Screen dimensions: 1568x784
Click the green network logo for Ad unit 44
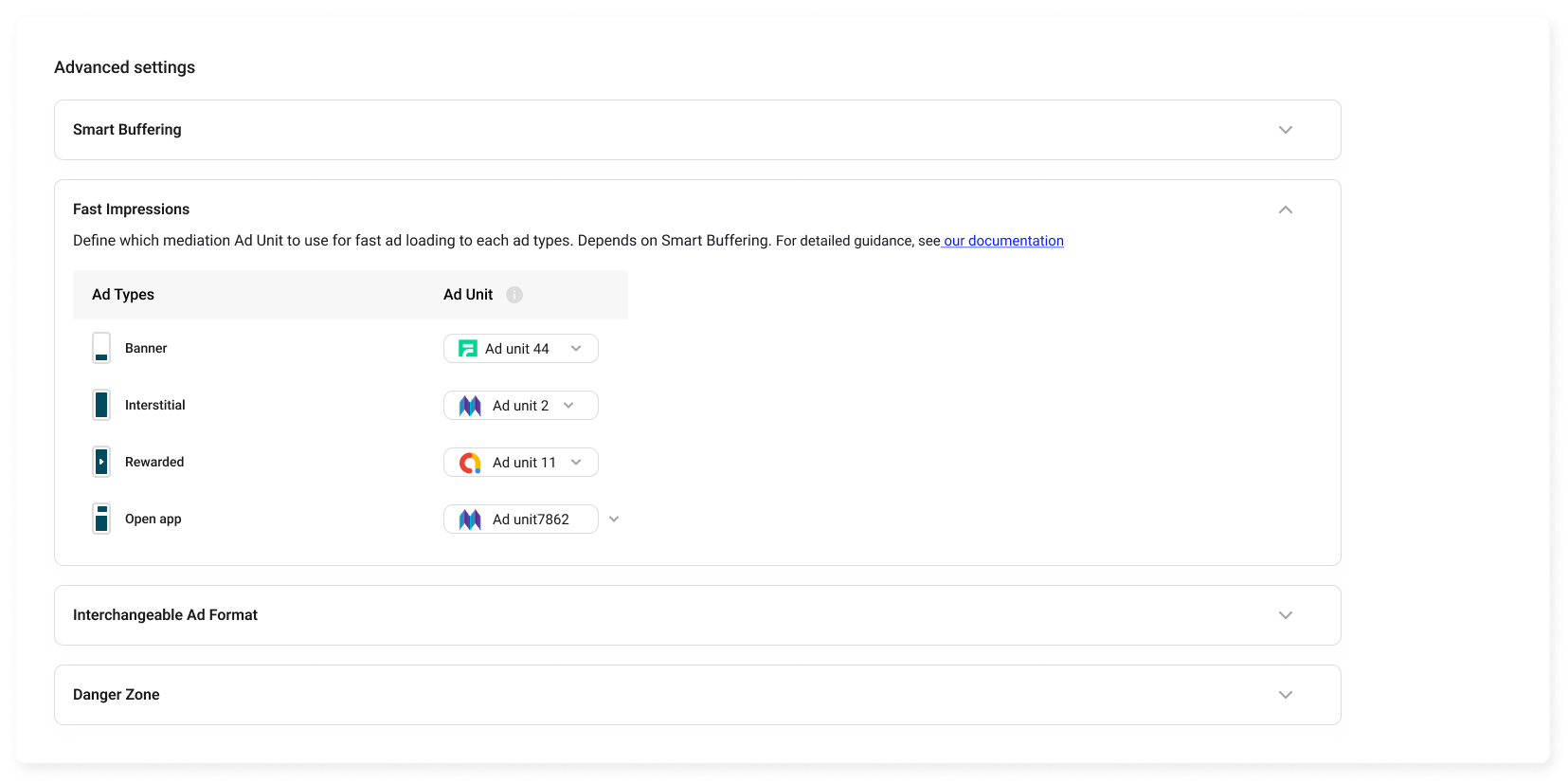coord(468,349)
